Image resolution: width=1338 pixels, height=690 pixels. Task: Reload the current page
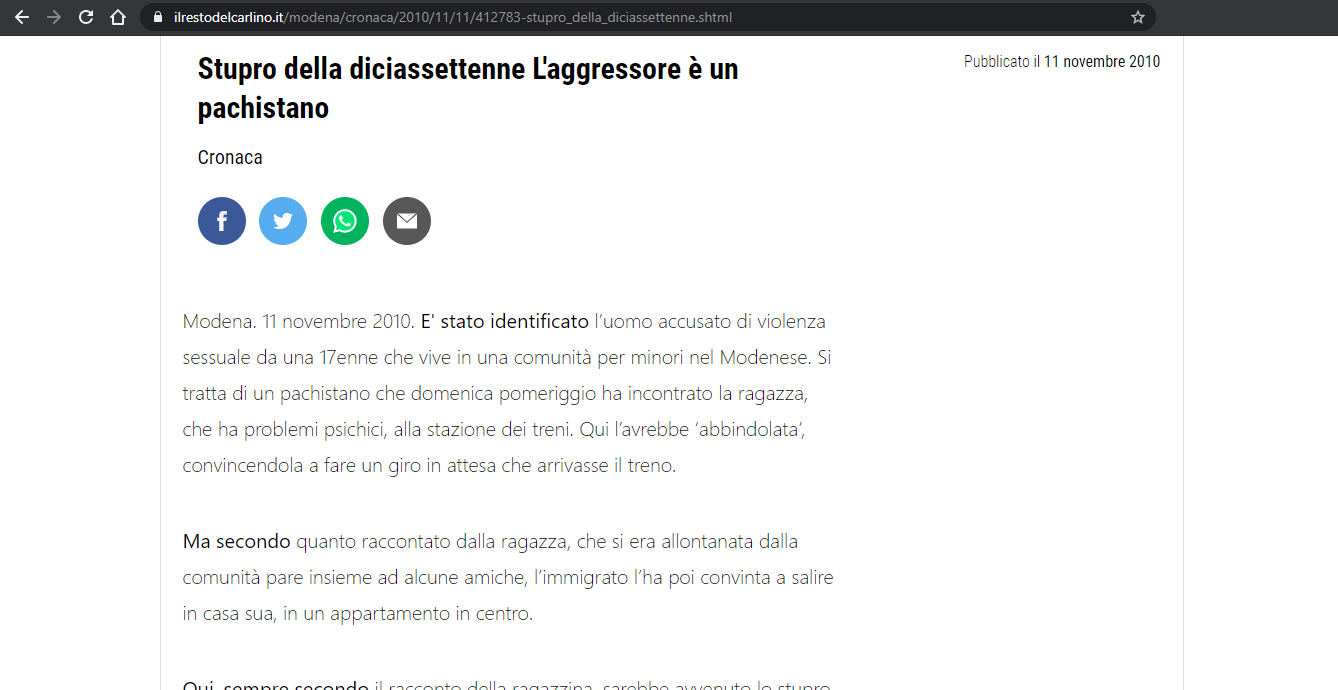tap(86, 17)
